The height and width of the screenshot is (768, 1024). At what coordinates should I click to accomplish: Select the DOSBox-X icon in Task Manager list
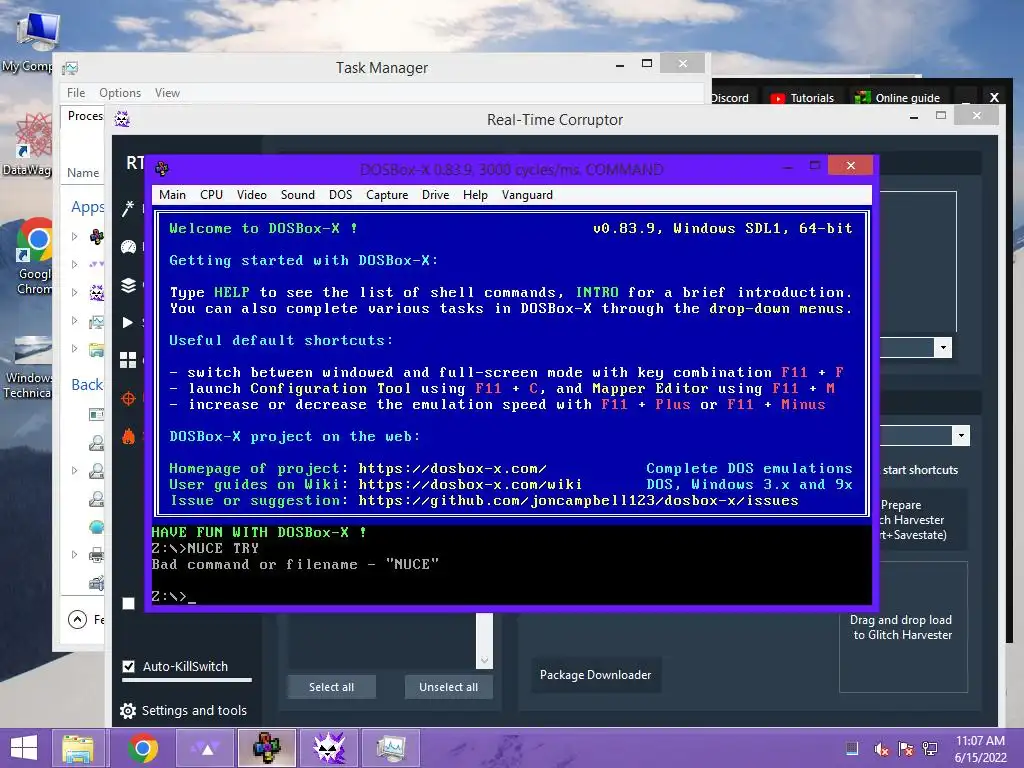tap(97, 236)
